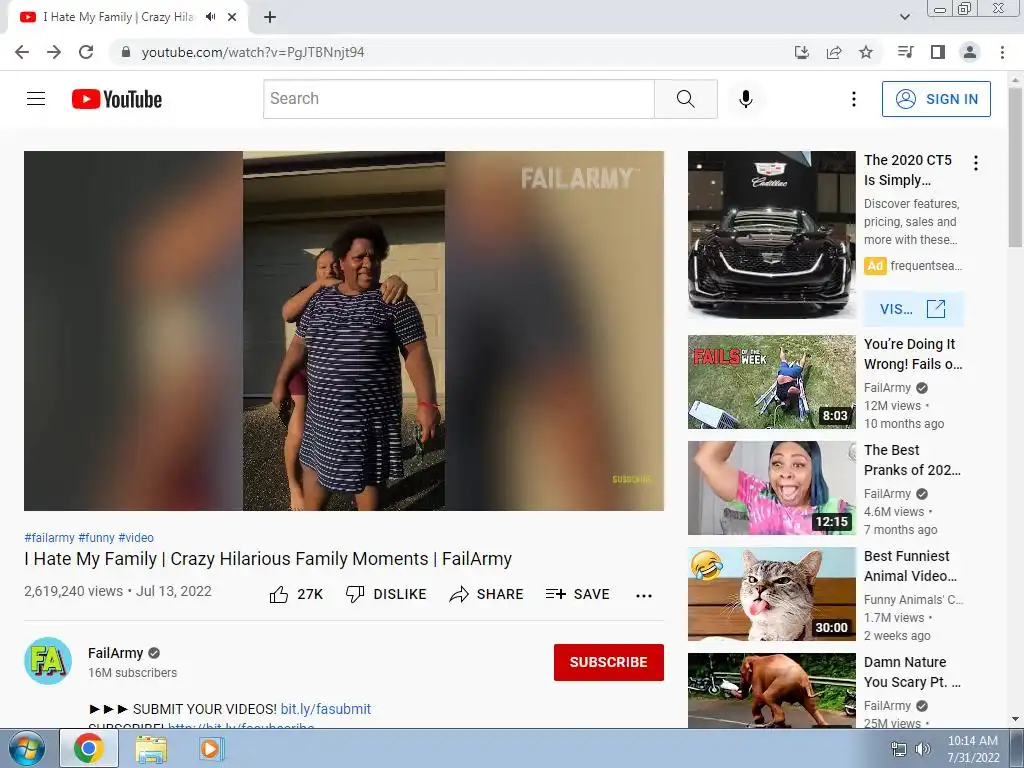Bookmark this tab with star icon

[x=866, y=52]
